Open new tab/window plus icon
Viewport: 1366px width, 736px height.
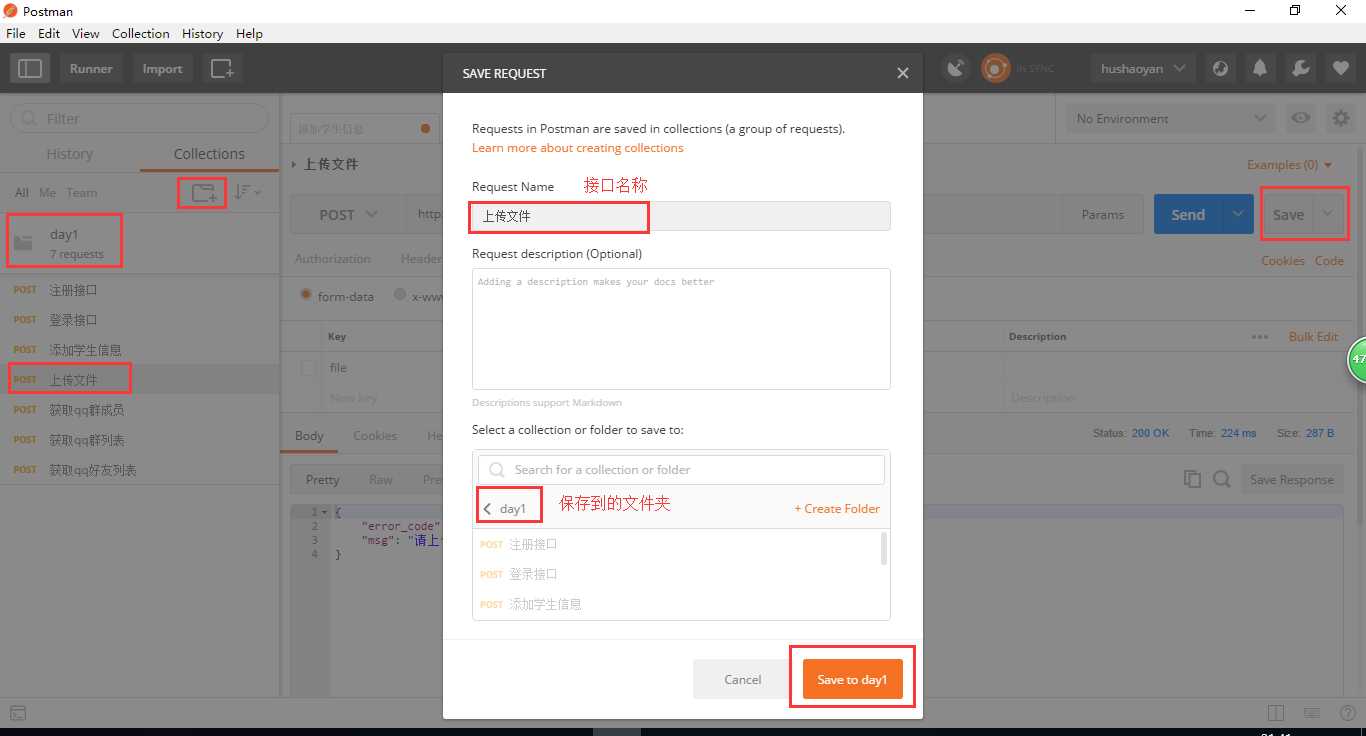click(221, 69)
